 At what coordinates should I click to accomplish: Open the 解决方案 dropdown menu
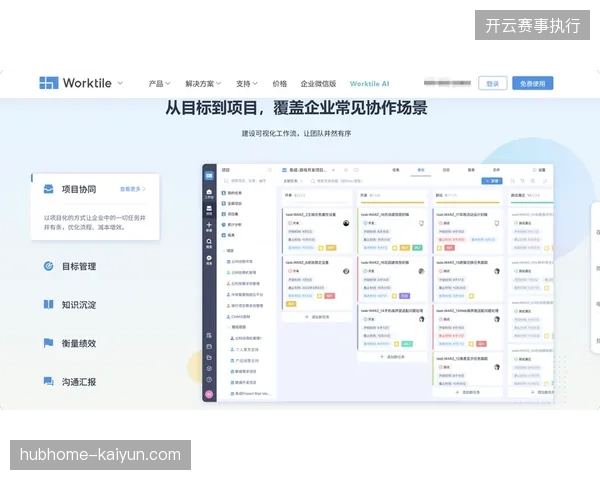point(203,83)
